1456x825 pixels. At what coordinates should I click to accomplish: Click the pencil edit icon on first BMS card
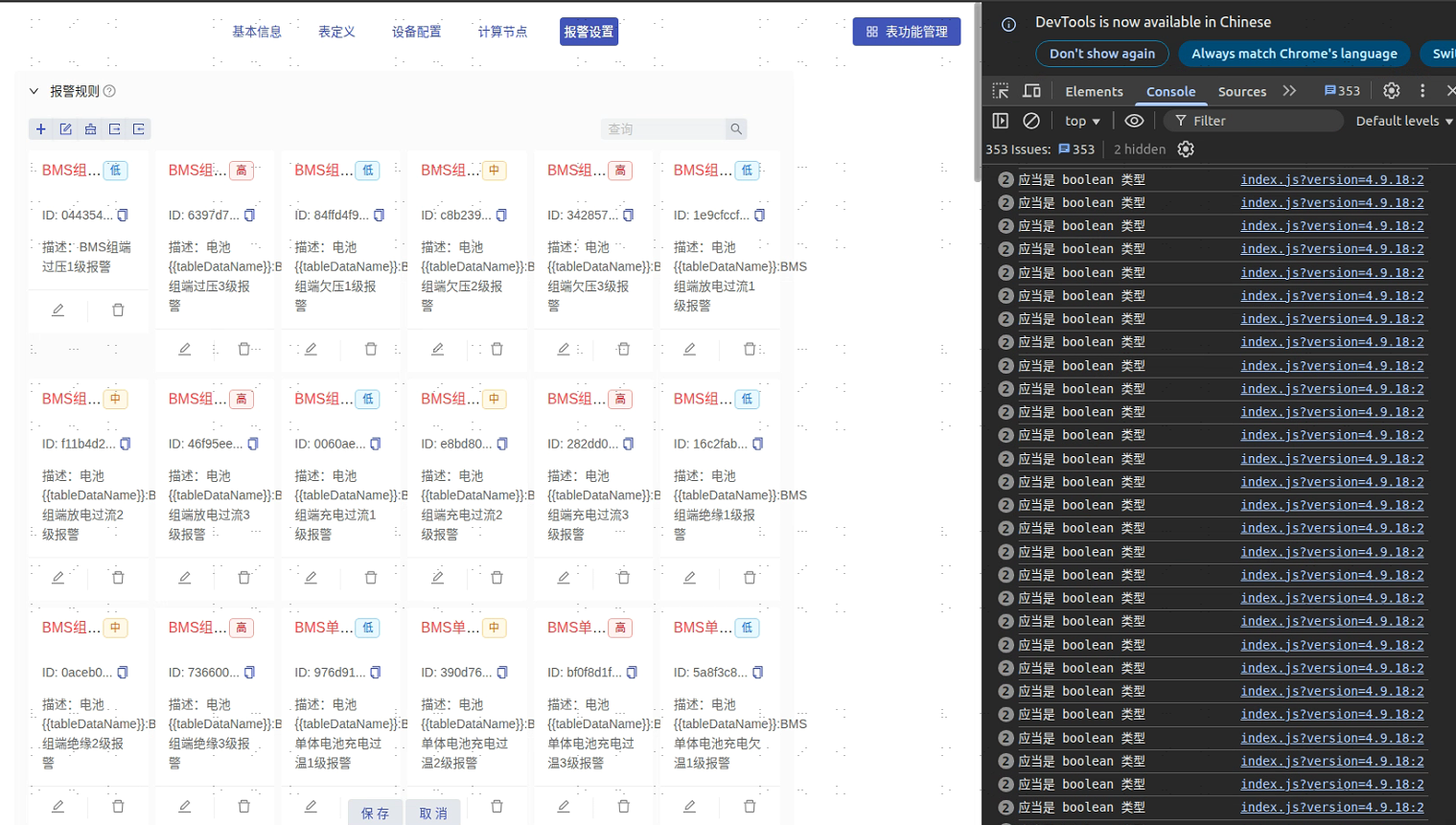[x=58, y=310]
